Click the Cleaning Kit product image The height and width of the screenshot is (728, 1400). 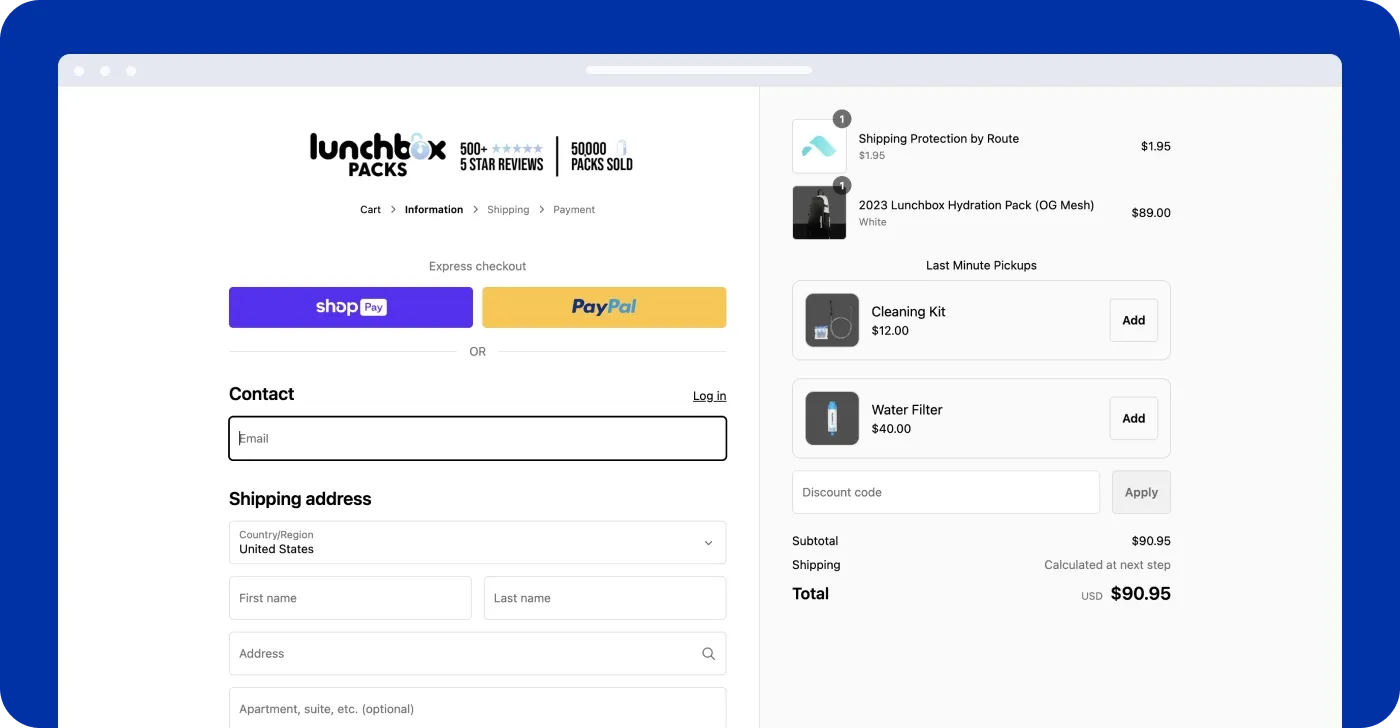[832, 320]
